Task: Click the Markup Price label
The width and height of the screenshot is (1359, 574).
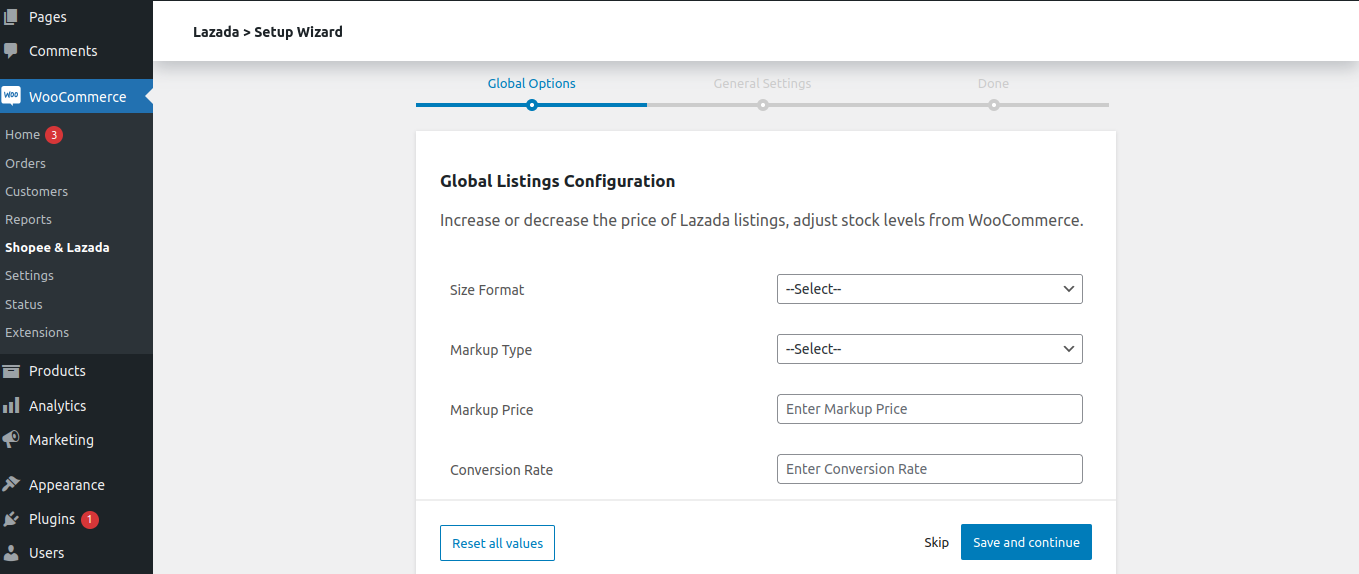Action: coord(492,410)
